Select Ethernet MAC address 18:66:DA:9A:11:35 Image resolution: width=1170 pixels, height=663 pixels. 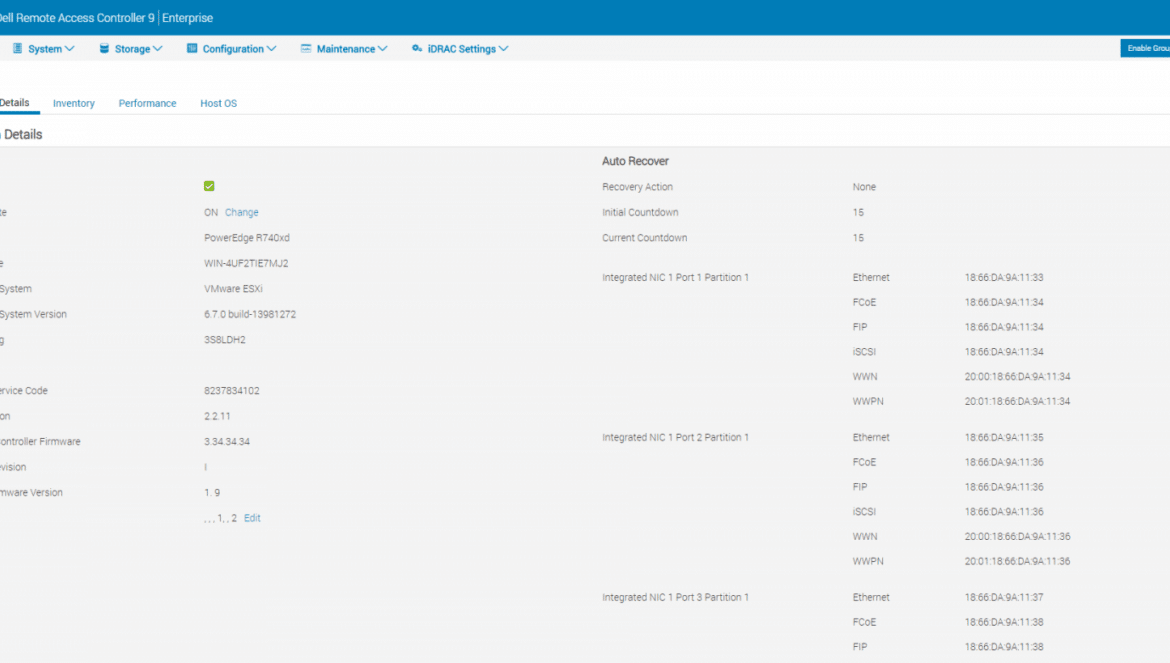coord(1004,438)
